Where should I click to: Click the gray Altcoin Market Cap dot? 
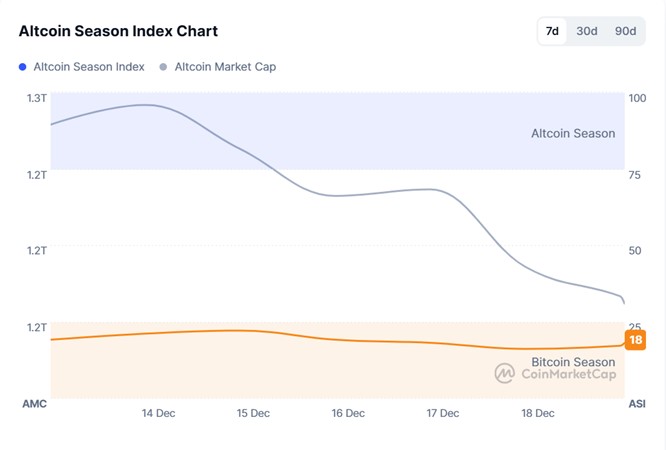click(x=163, y=67)
